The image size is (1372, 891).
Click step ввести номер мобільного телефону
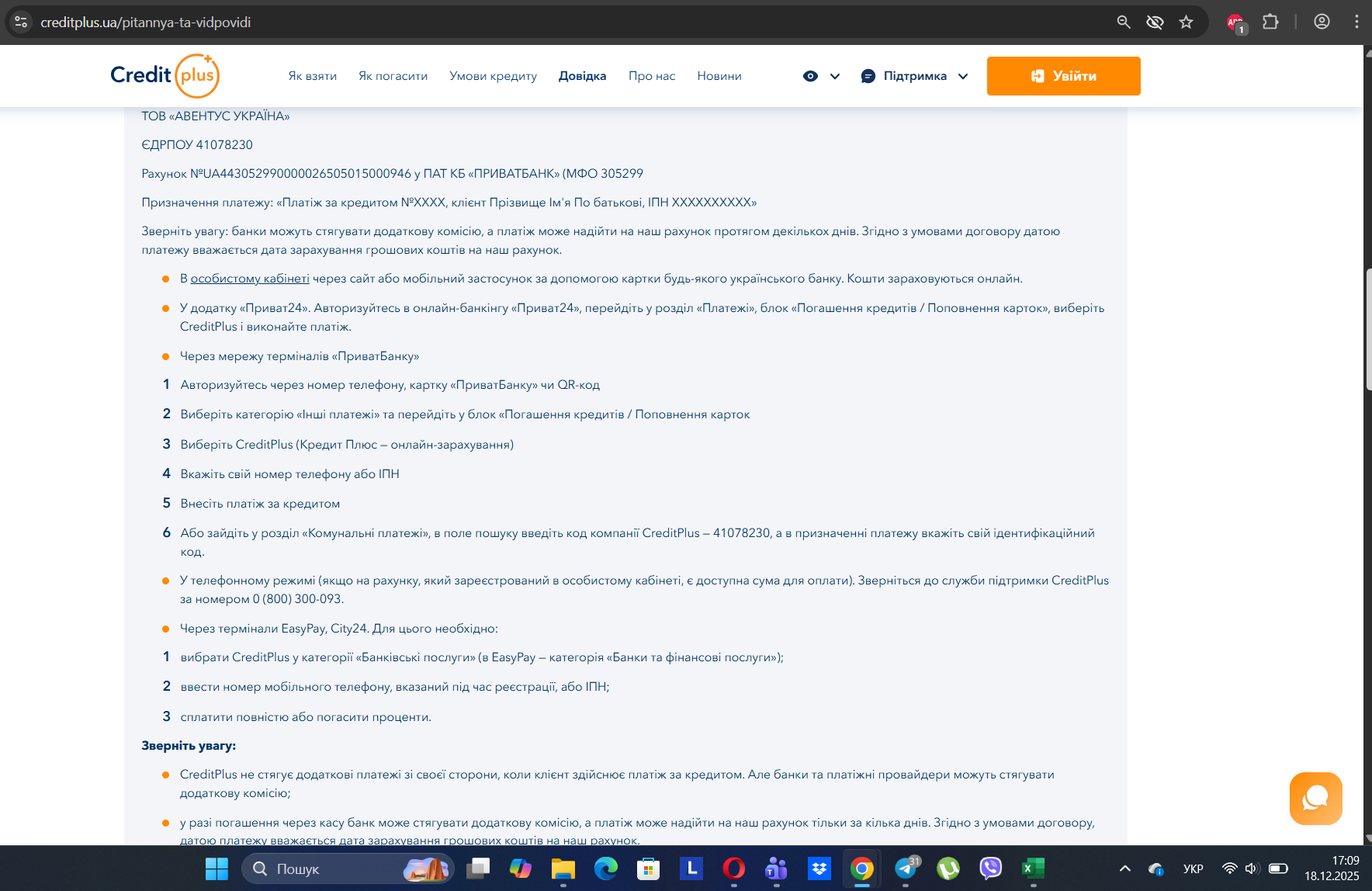pyautogui.click(x=395, y=687)
